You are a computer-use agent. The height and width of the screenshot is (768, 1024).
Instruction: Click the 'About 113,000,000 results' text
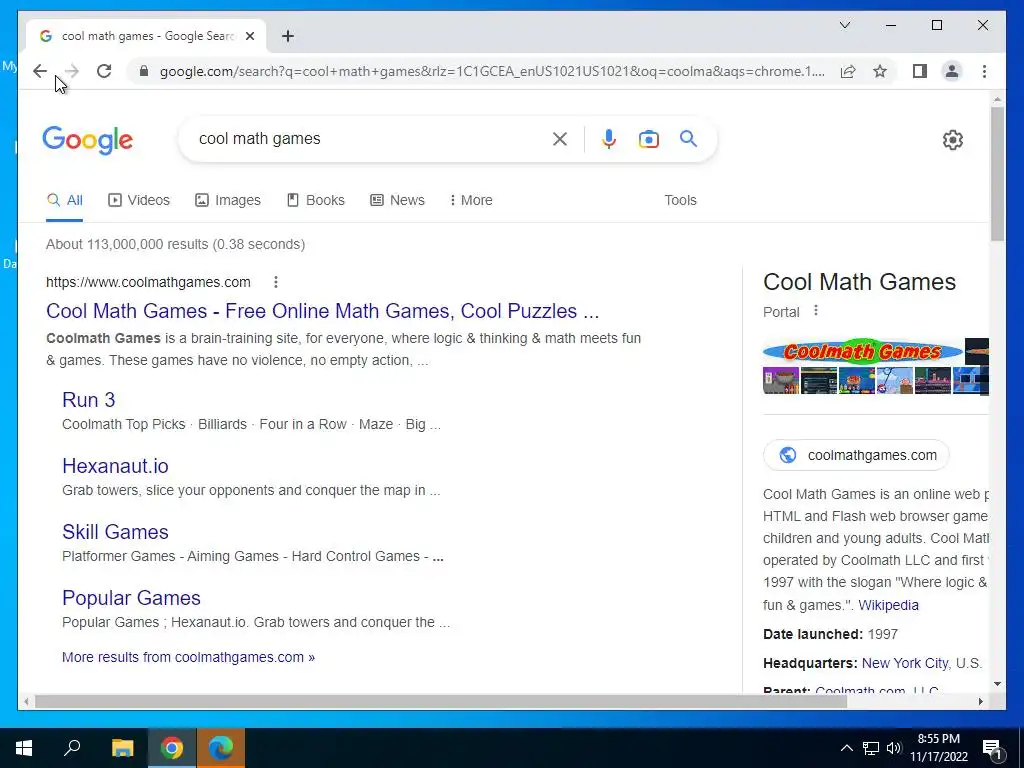coord(175,244)
